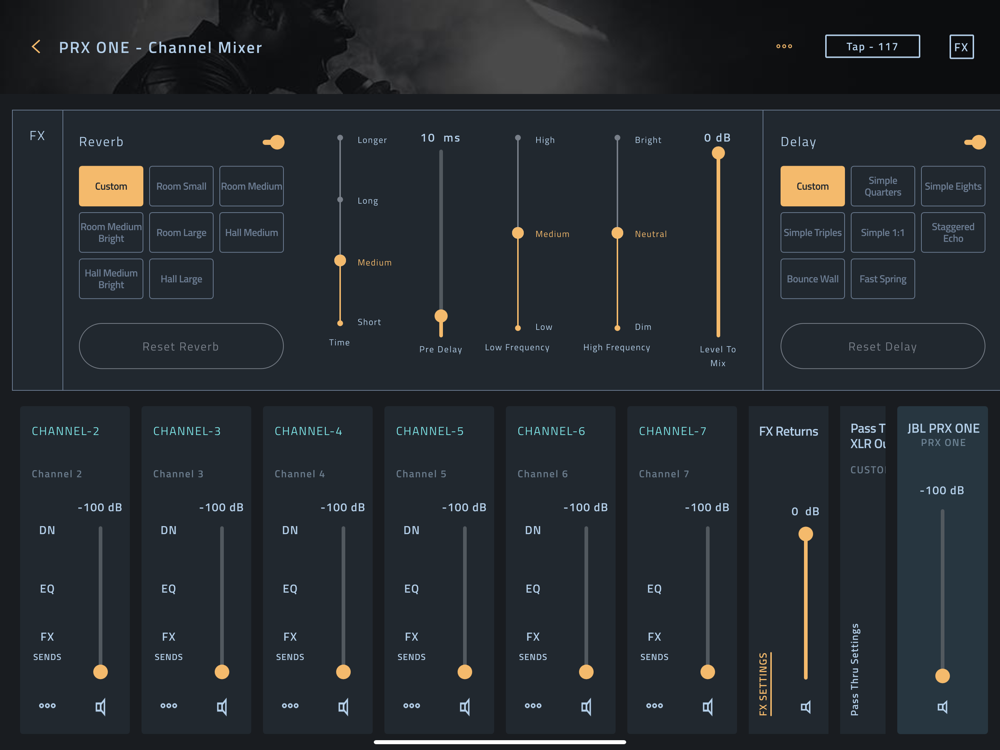Click the Reset Reverb button
1000x750 pixels.
tap(181, 346)
